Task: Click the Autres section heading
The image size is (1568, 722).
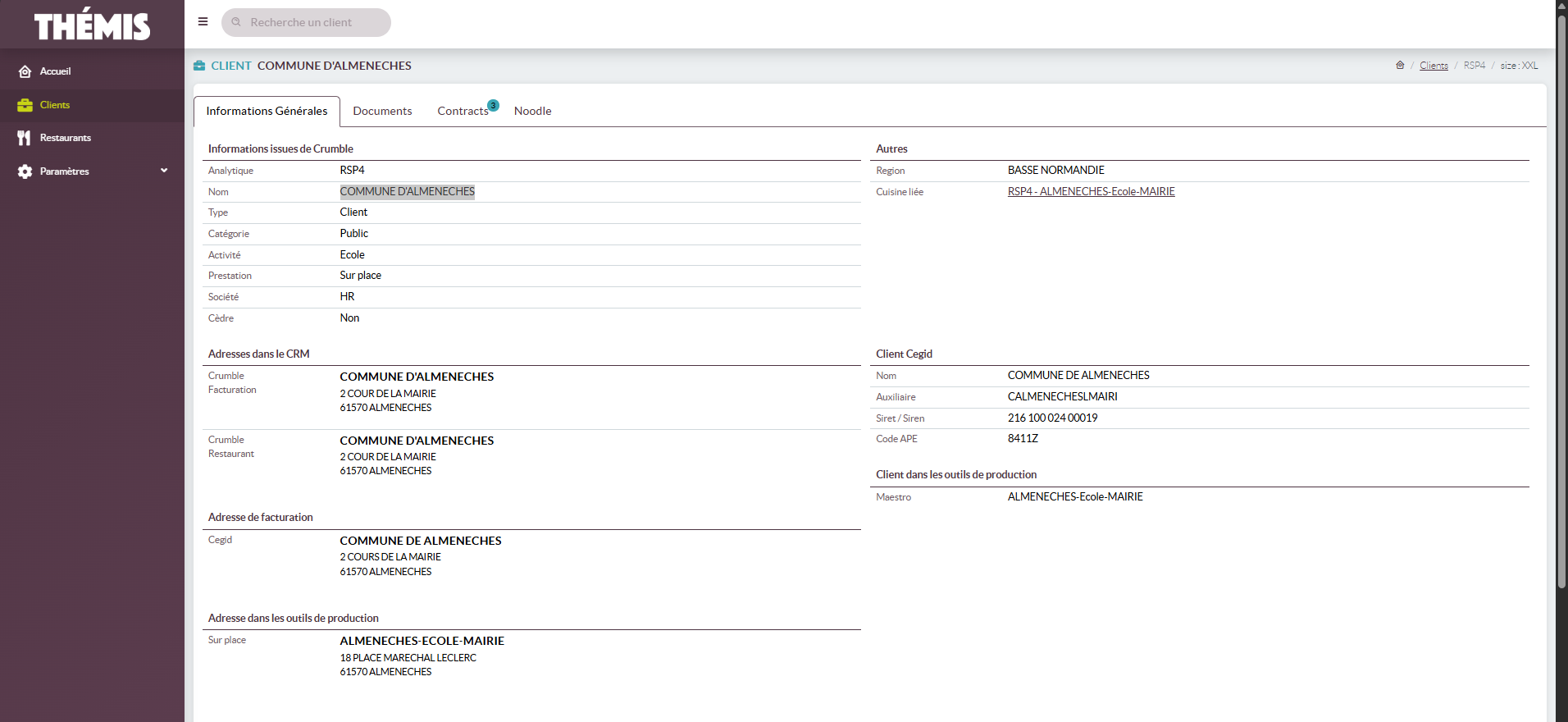Action: click(x=891, y=149)
